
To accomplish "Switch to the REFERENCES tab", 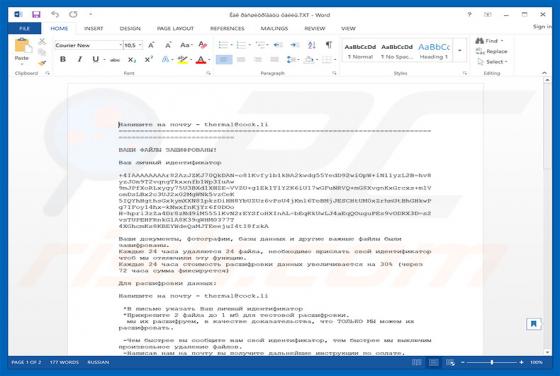I will (x=227, y=29).
